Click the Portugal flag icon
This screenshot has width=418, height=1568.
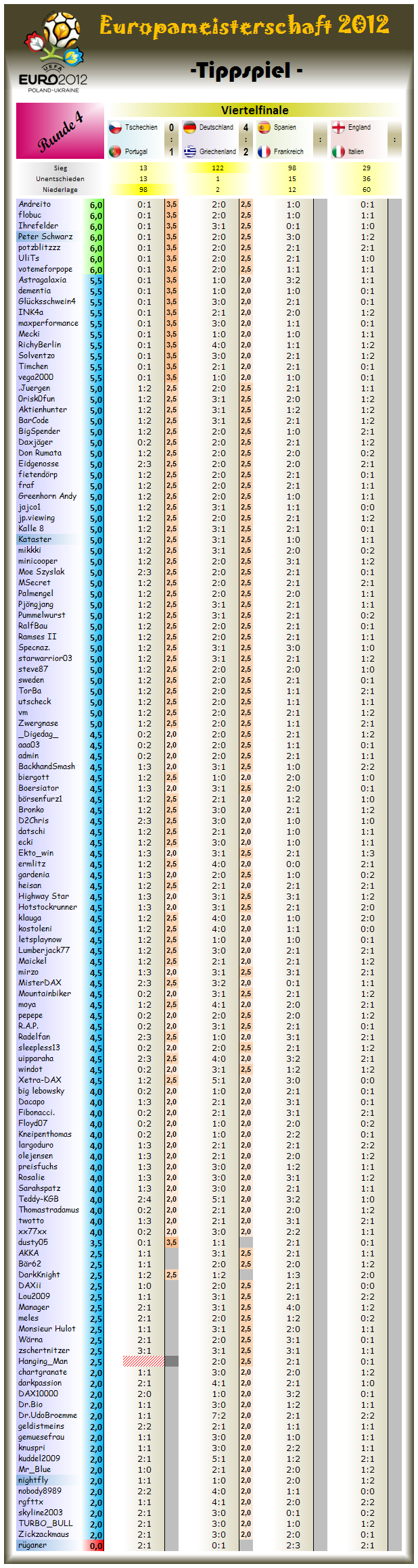(115, 151)
